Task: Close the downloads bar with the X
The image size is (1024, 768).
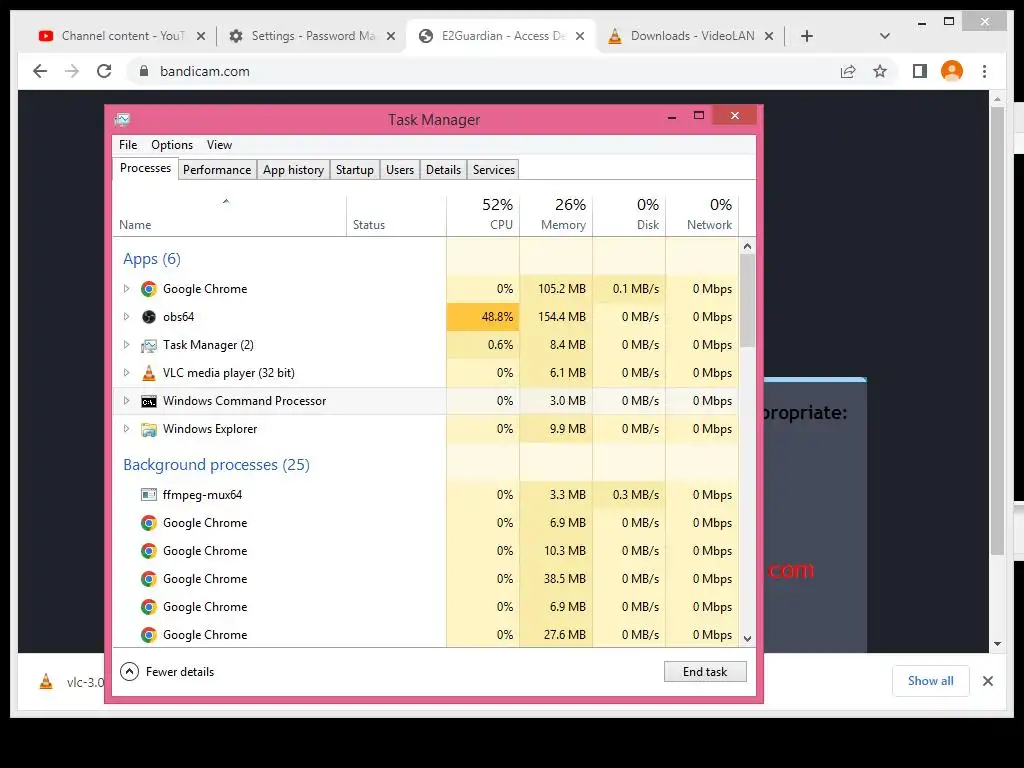Action: 987,681
